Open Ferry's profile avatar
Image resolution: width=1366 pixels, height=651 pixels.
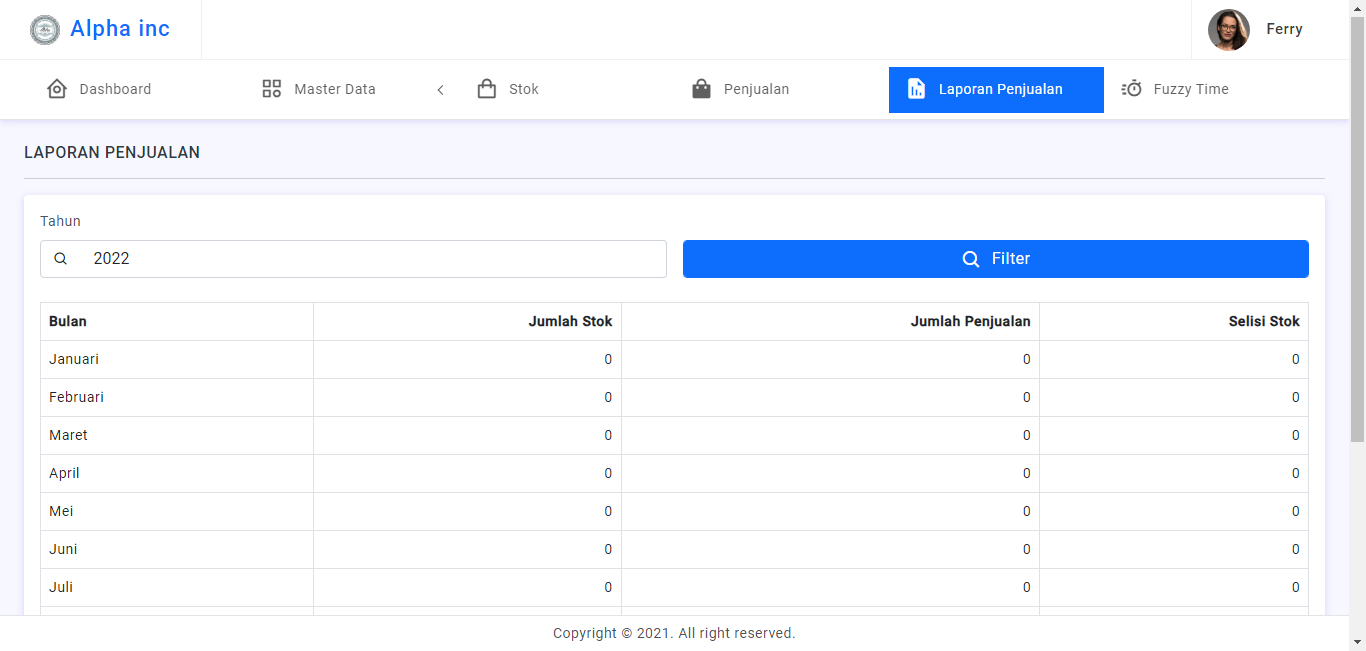(1228, 30)
